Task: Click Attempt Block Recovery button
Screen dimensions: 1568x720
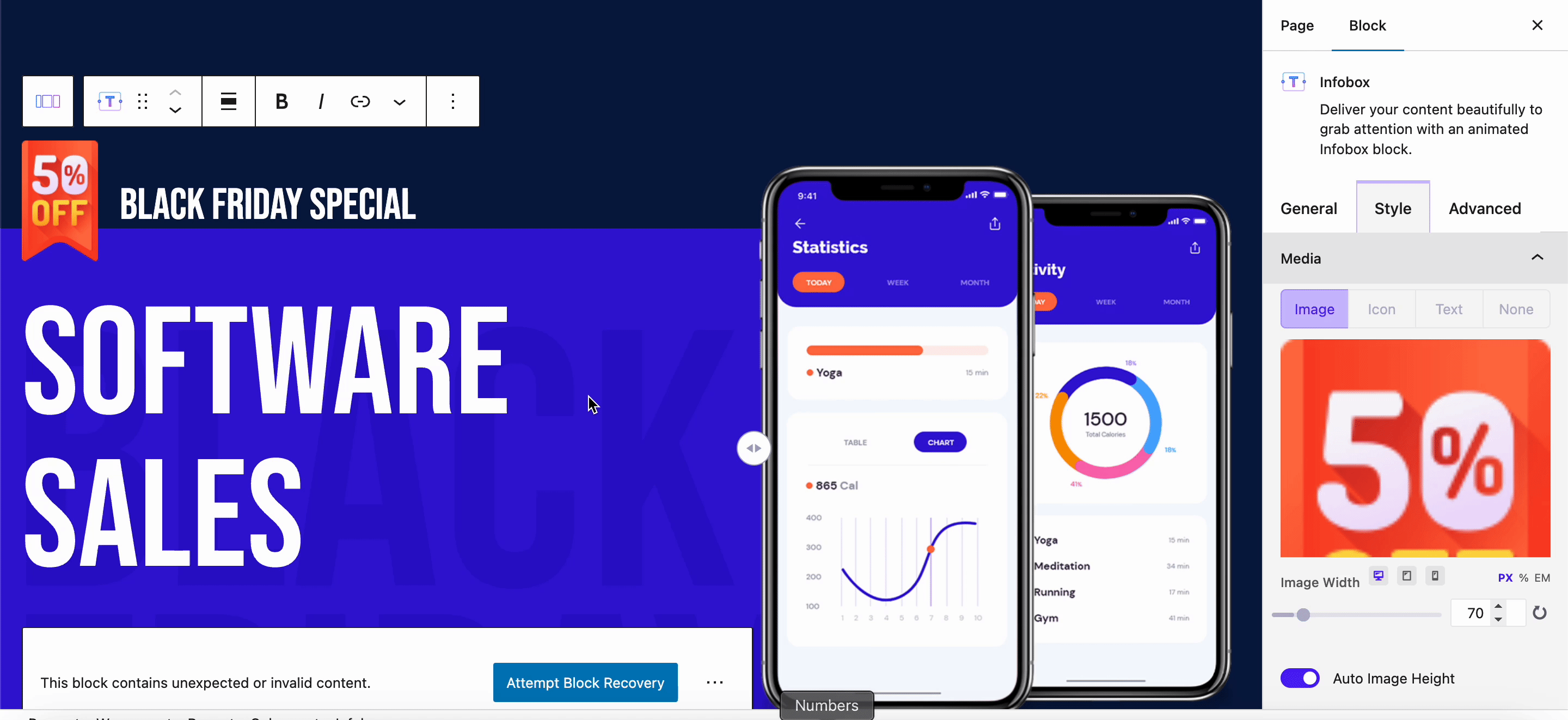Action: [x=585, y=683]
